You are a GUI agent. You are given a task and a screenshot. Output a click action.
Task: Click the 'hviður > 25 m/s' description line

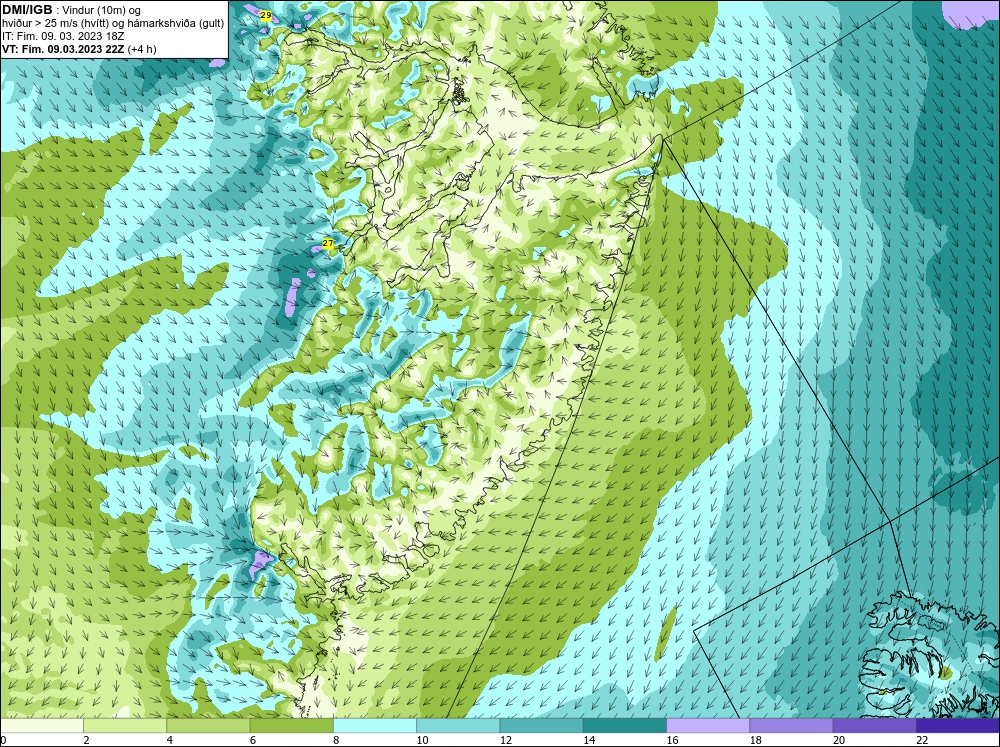point(113,24)
